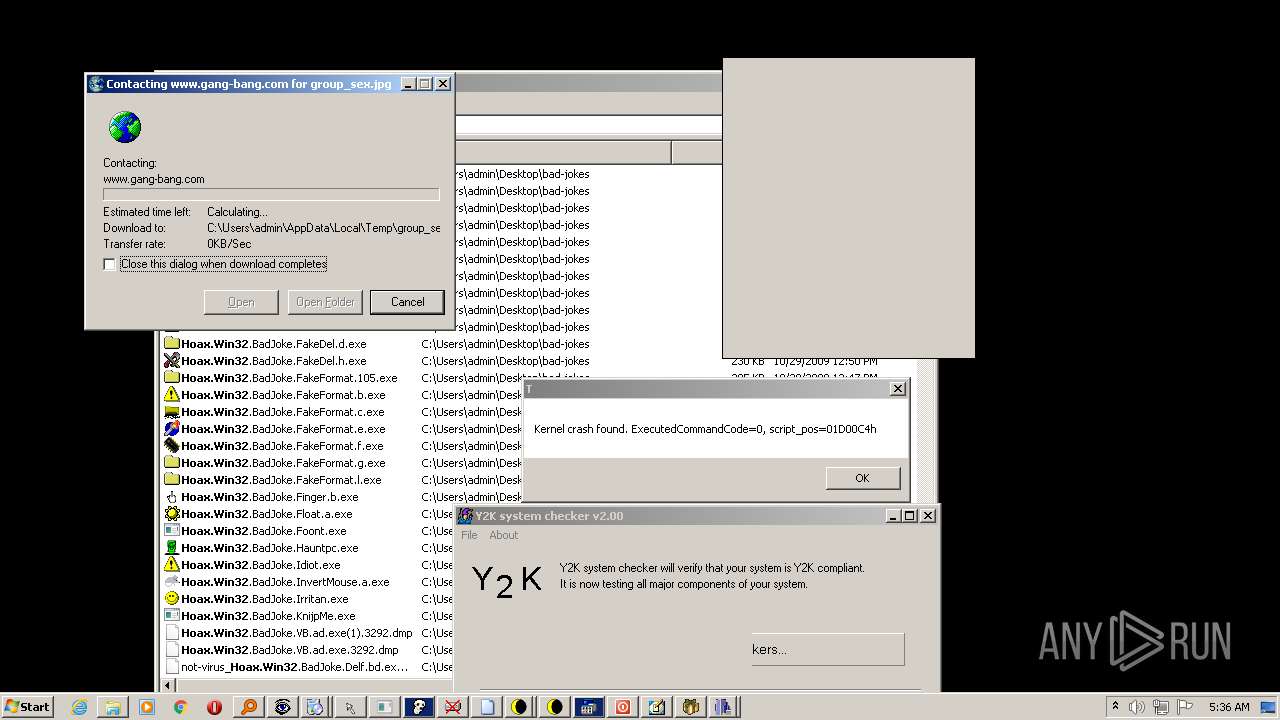This screenshot has height=720, width=1280.
Task: Click the globe icon in download dialog
Action: (125, 127)
